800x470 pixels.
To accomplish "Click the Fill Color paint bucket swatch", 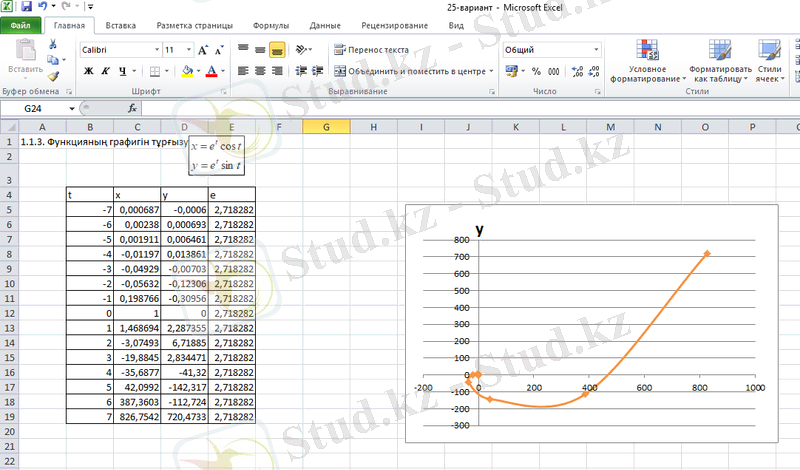I will (x=187, y=71).
